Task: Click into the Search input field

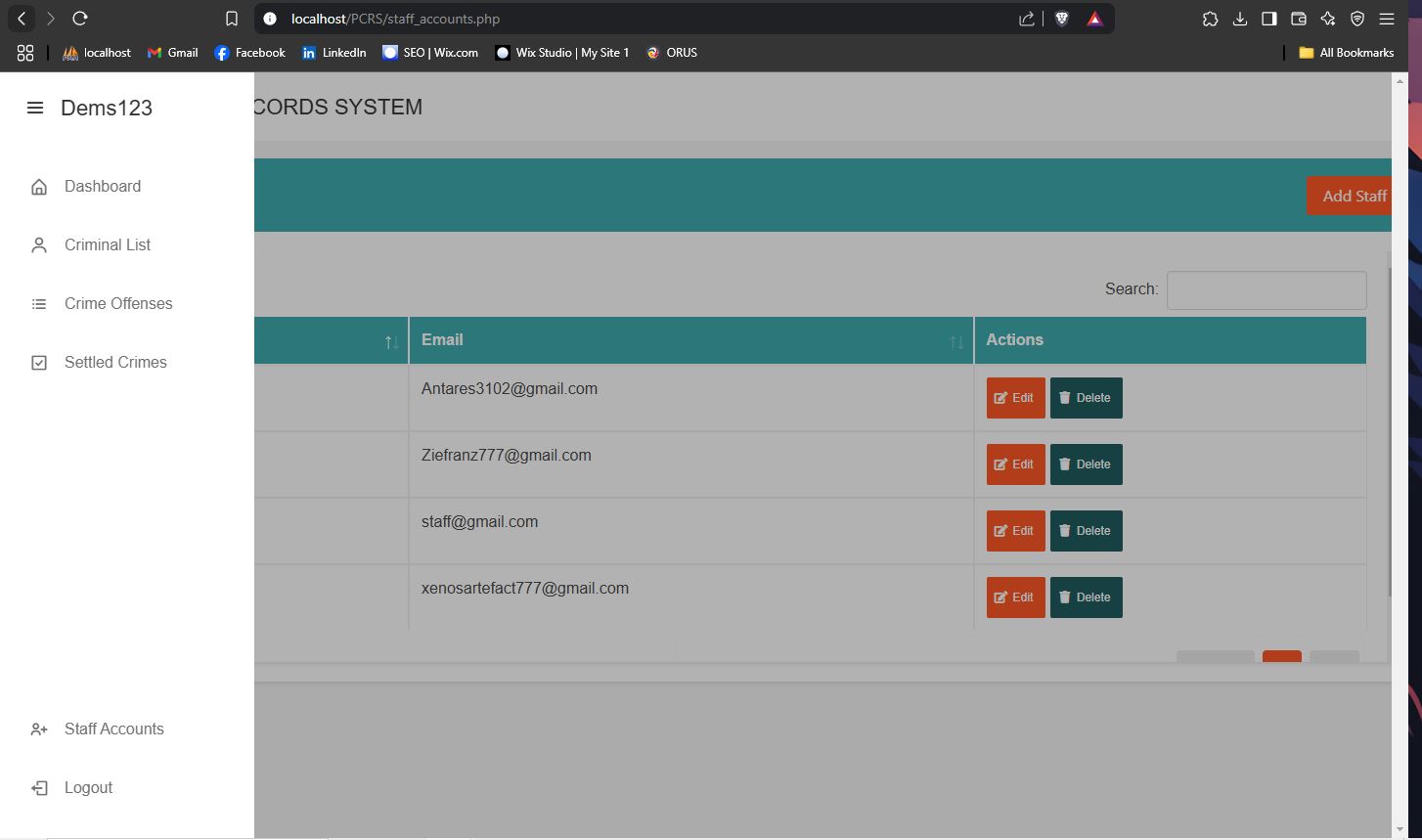Action: [x=1266, y=290]
